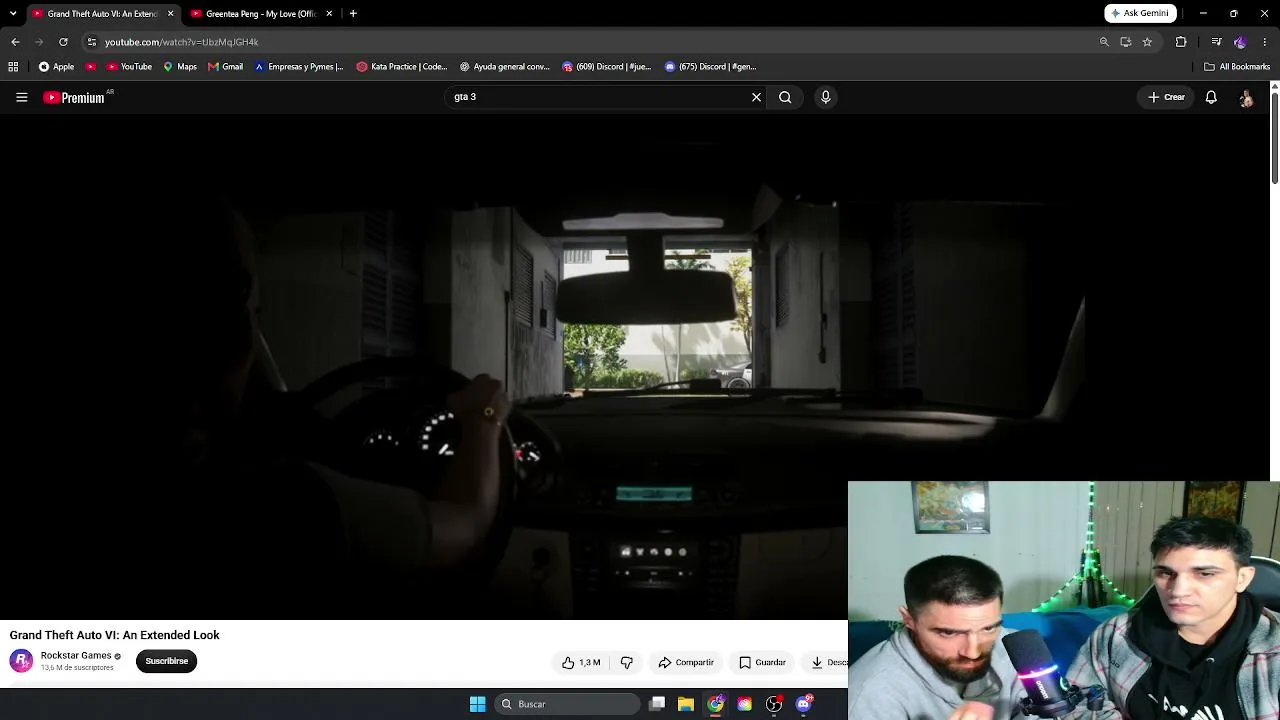Image resolution: width=1280 pixels, height=720 pixels.
Task: Open the Apple bookmark
Action: (56, 67)
